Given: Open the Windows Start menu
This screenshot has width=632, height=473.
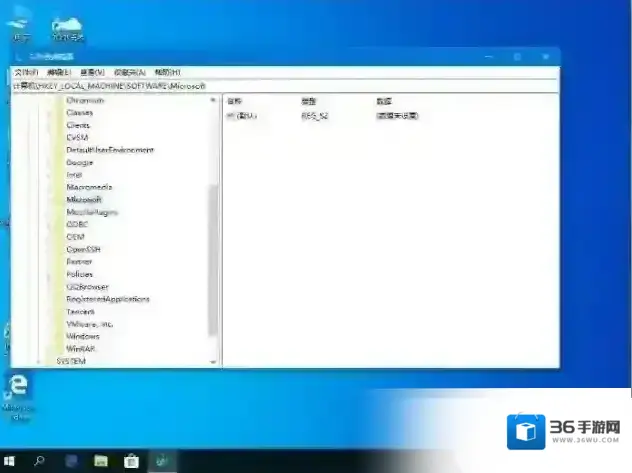Looking at the screenshot, I should pyautogui.click(x=10, y=461).
